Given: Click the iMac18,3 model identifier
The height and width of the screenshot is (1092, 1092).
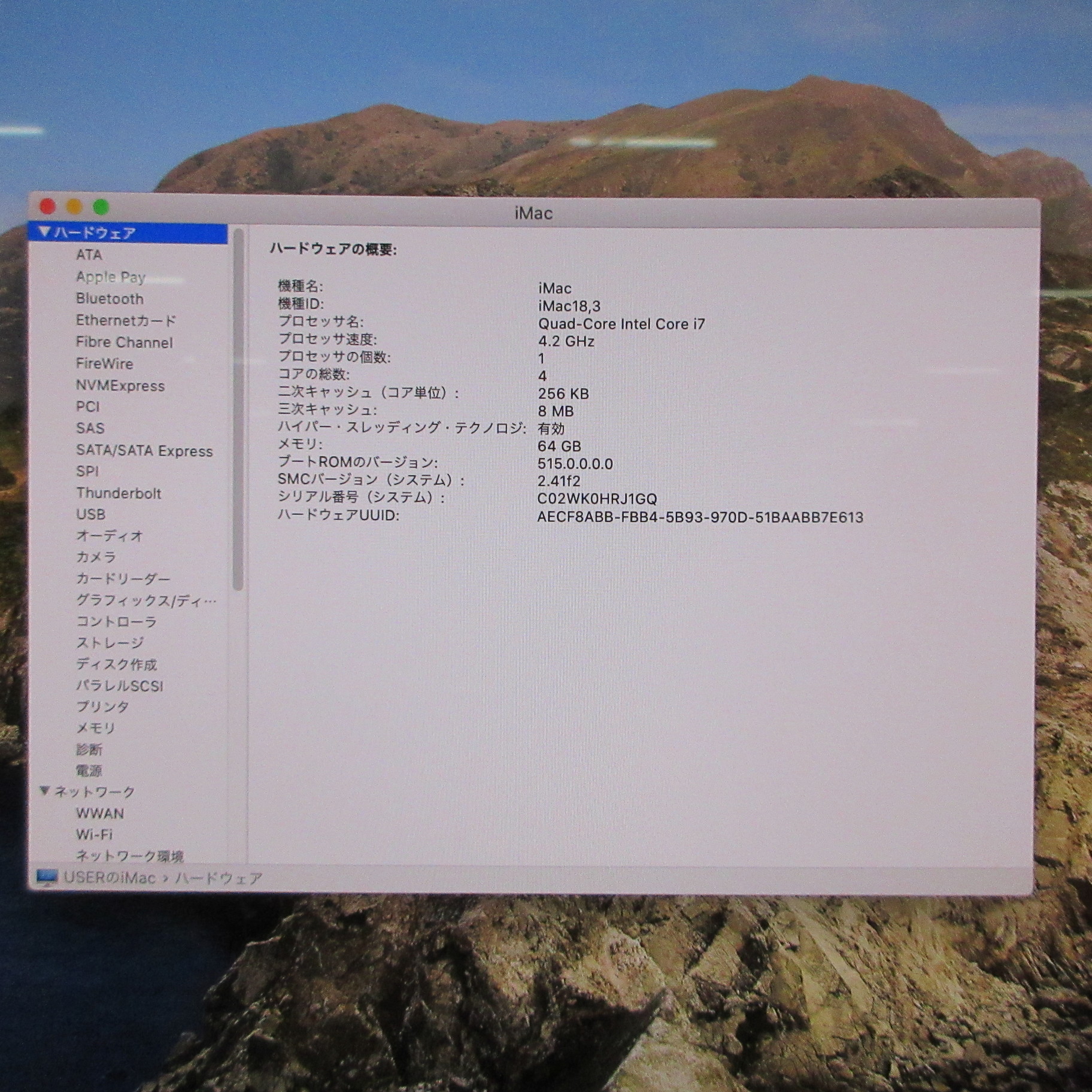Looking at the screenshot, I should (569, 306).
